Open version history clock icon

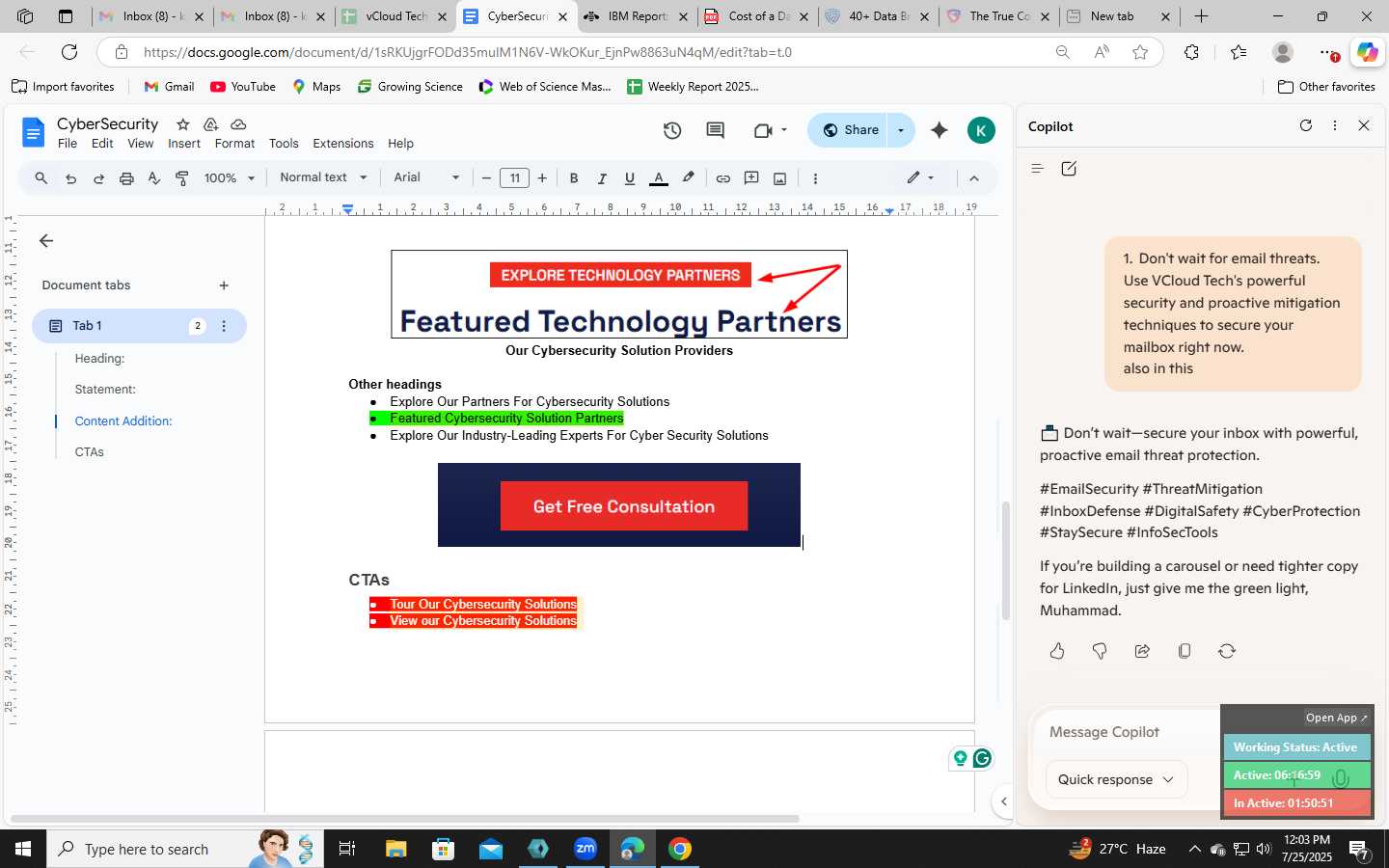(x=672, y=130)
